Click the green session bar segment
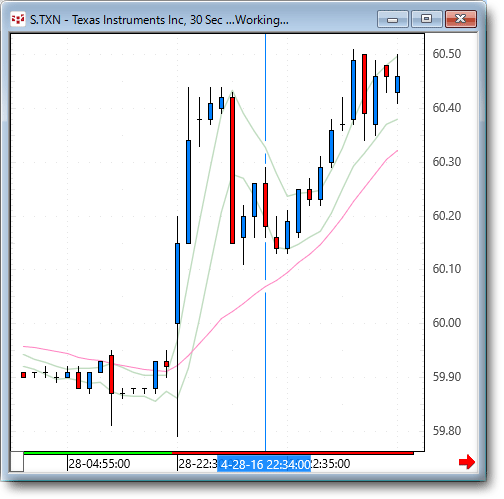The width and height of the screenshot is (504, 499). 98,453
